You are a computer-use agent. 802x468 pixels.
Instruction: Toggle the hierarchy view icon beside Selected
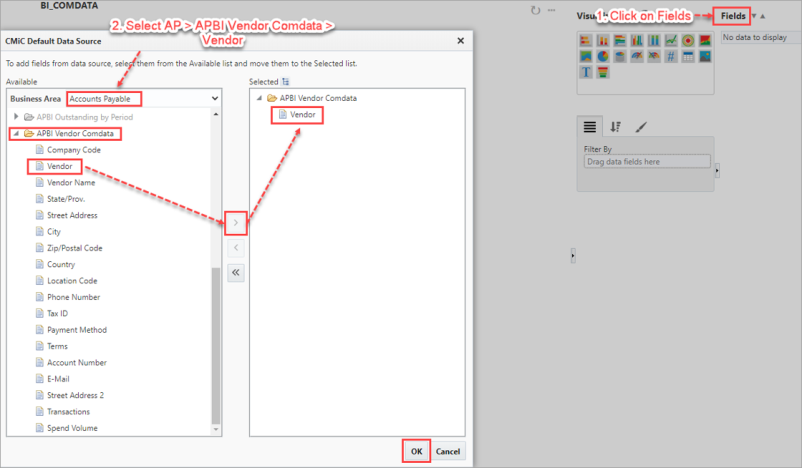point(285,82)
